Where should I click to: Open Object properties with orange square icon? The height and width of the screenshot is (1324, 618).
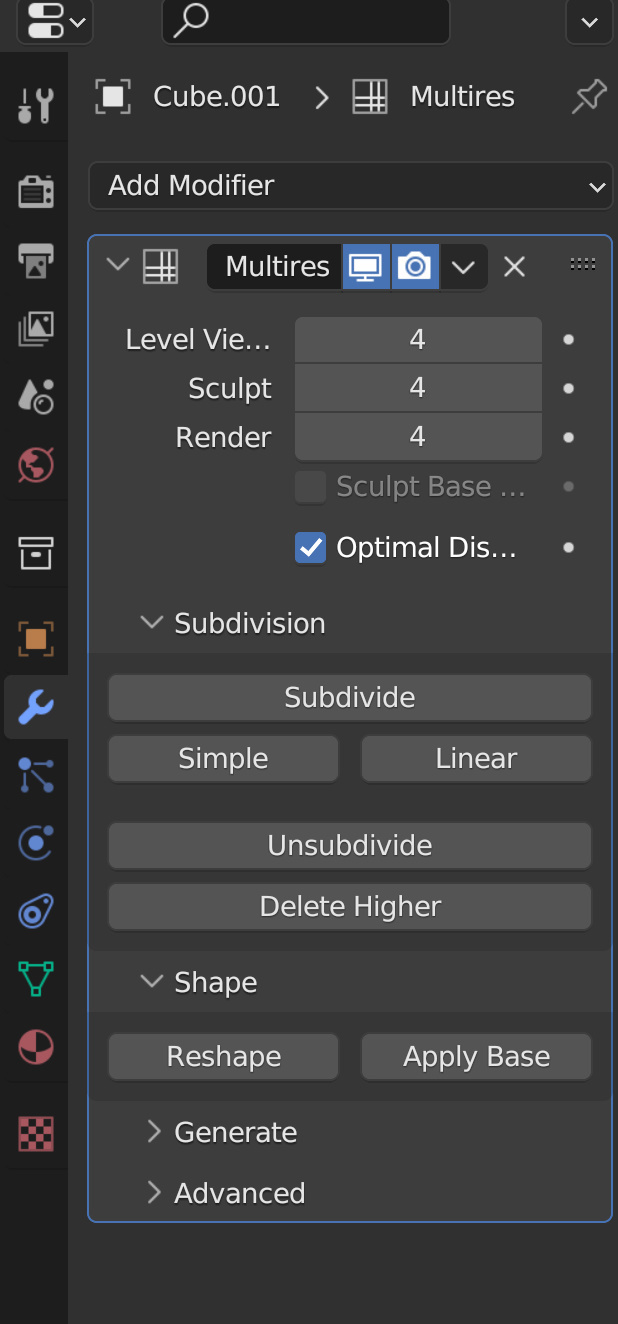pyautogui.click(x=35, y=638)
